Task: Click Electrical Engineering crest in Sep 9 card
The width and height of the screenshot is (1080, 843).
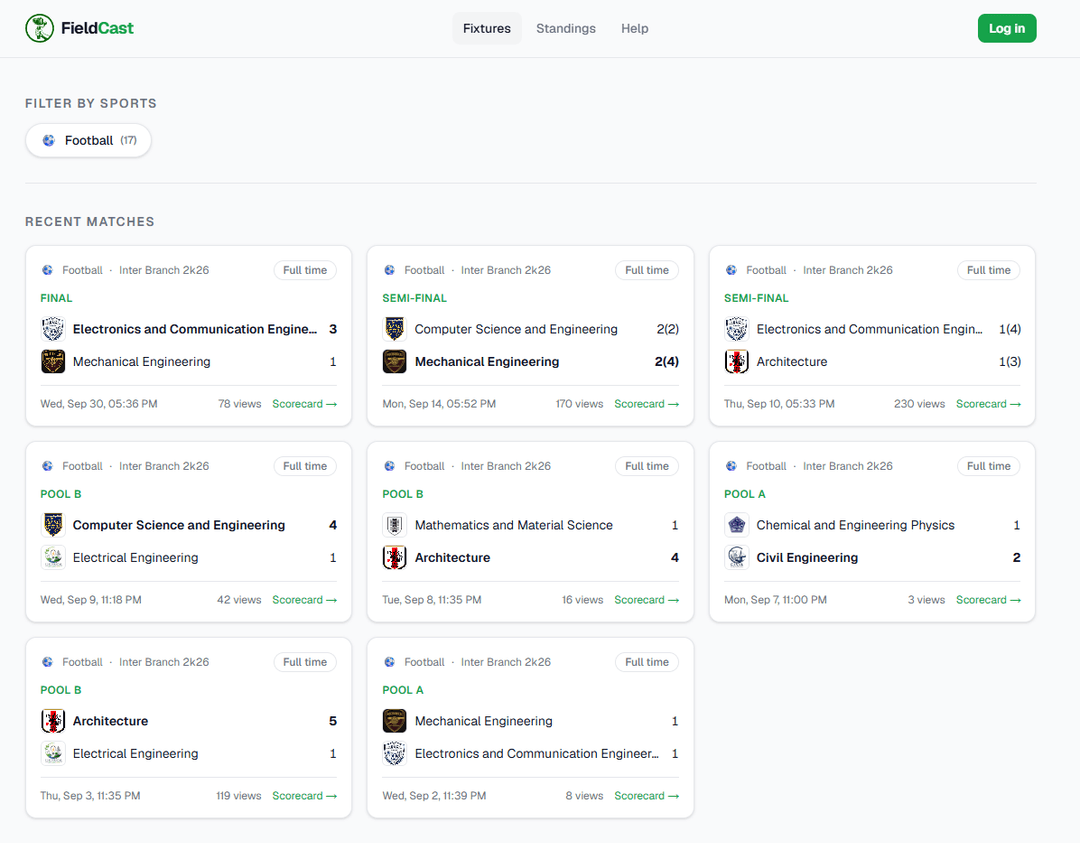Action: (x=53, y=557)
